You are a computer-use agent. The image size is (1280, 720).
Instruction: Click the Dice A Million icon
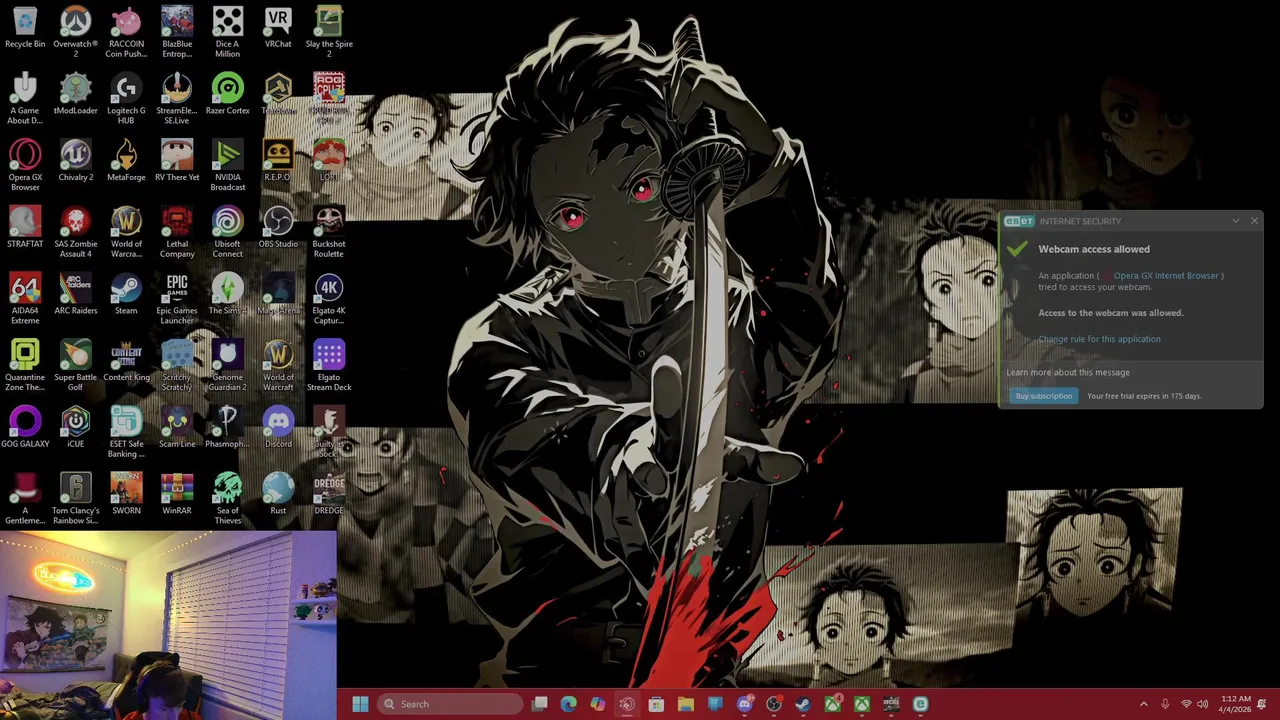point(228,32)
